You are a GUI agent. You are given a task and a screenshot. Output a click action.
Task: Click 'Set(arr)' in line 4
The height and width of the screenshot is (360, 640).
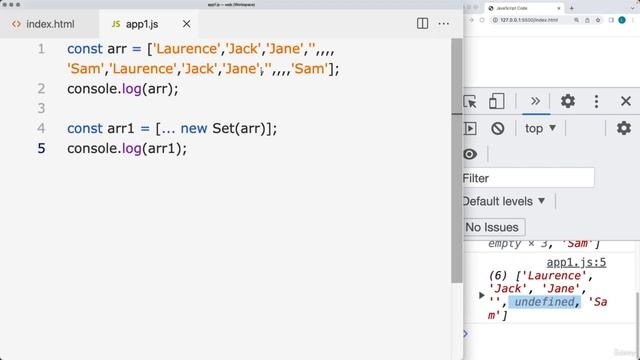click(x=239, y=128)
